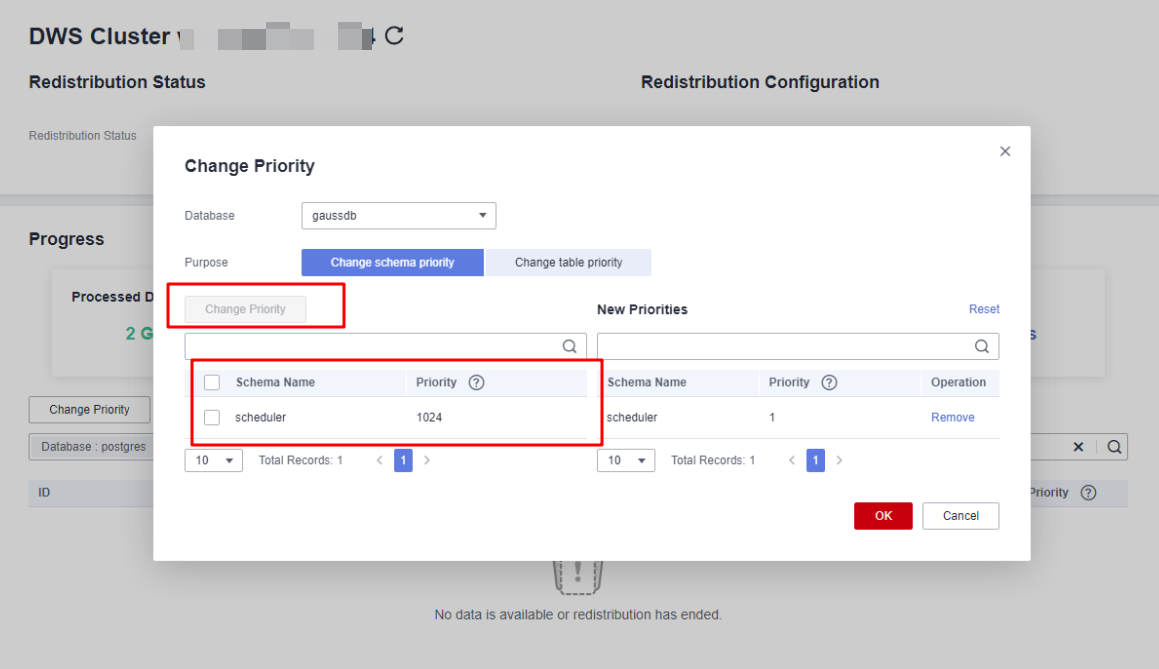Screen dimensions: 1159x669
Task: Clear the background filter with X icon
Action: coord(1078,447)
